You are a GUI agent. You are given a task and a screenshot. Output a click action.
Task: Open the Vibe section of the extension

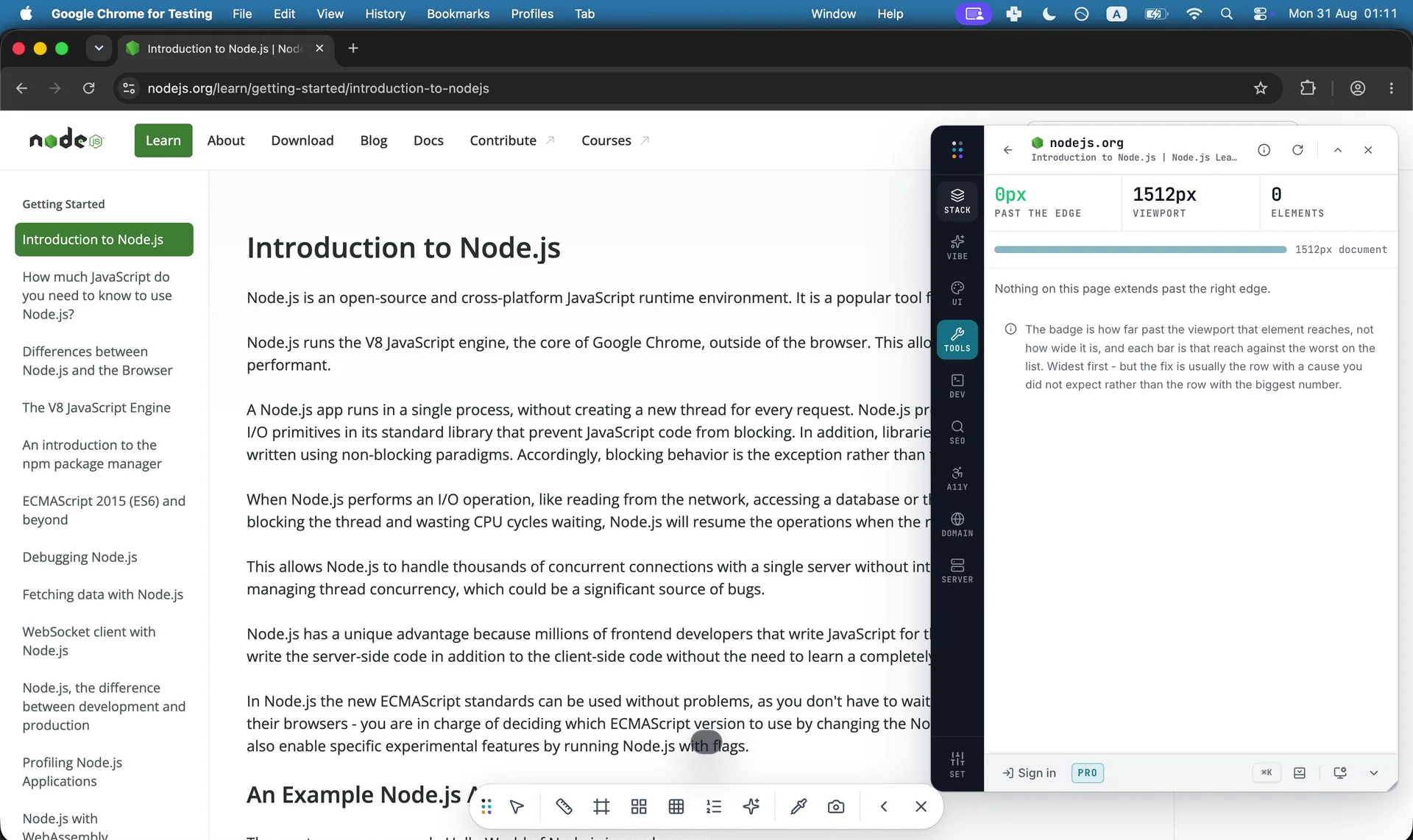(x=957, y=247)
